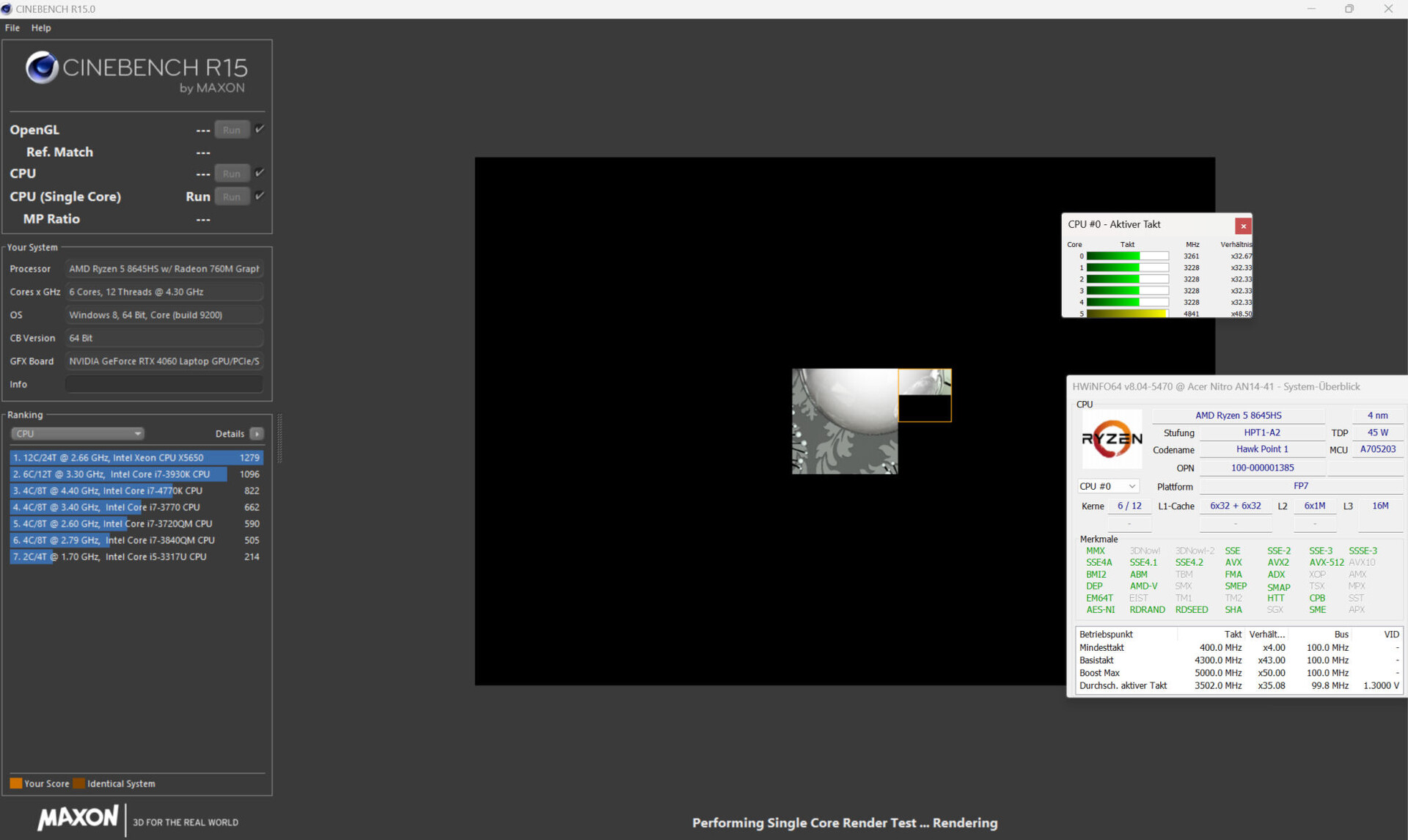Click the OPN value 100-000001385
The height and width of the screenshot is (840, 1408).
[x=1262, y=468]
